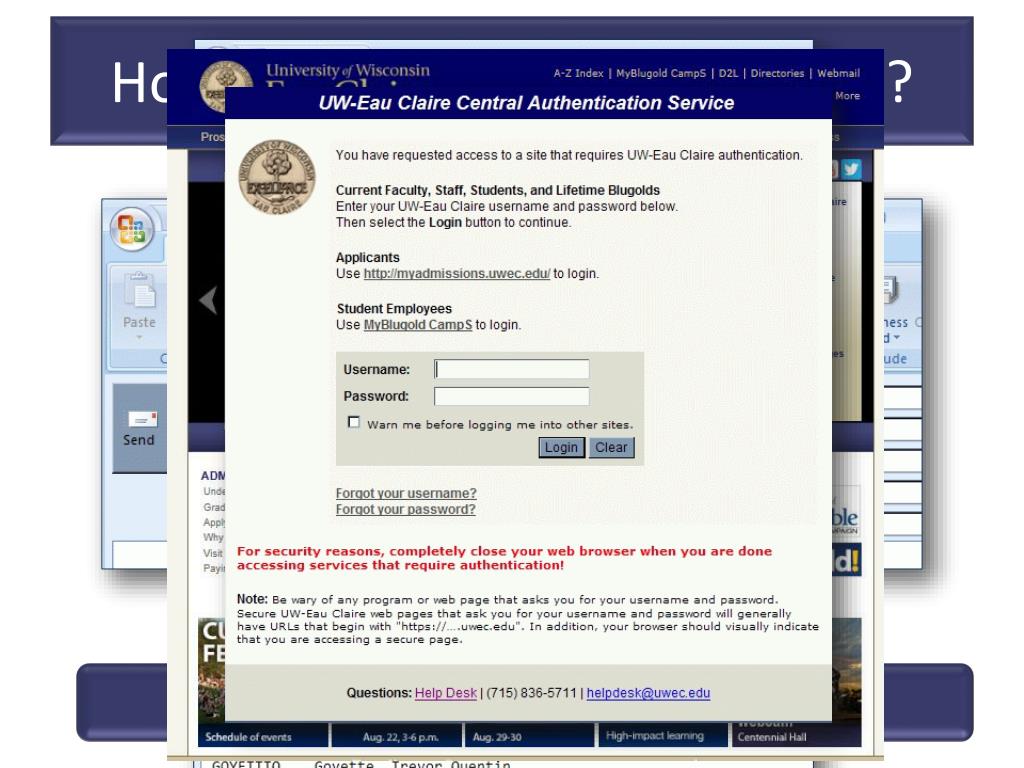The height and width of the screenshot is (768, 1024).
Task: Focus the Password input field
Action: point(511,396)
